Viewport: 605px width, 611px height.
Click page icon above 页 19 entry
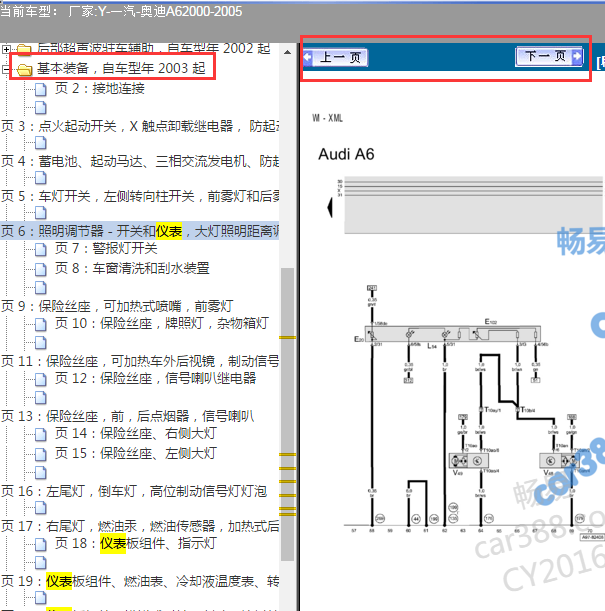pyautogui.click(x=41, y=563)
